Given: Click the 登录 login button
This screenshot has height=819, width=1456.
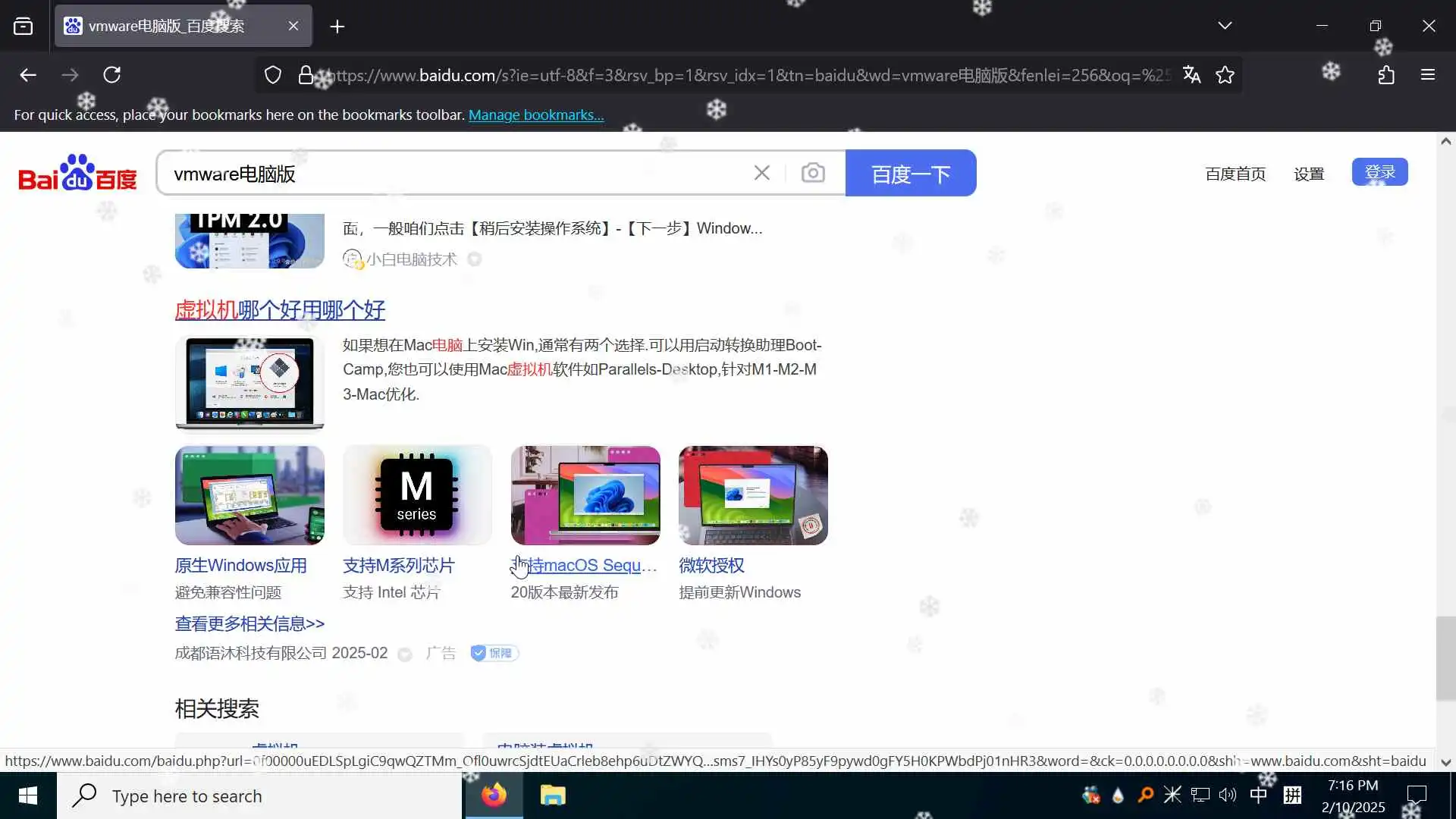Looking at the screenshot, I should 1379,172.
